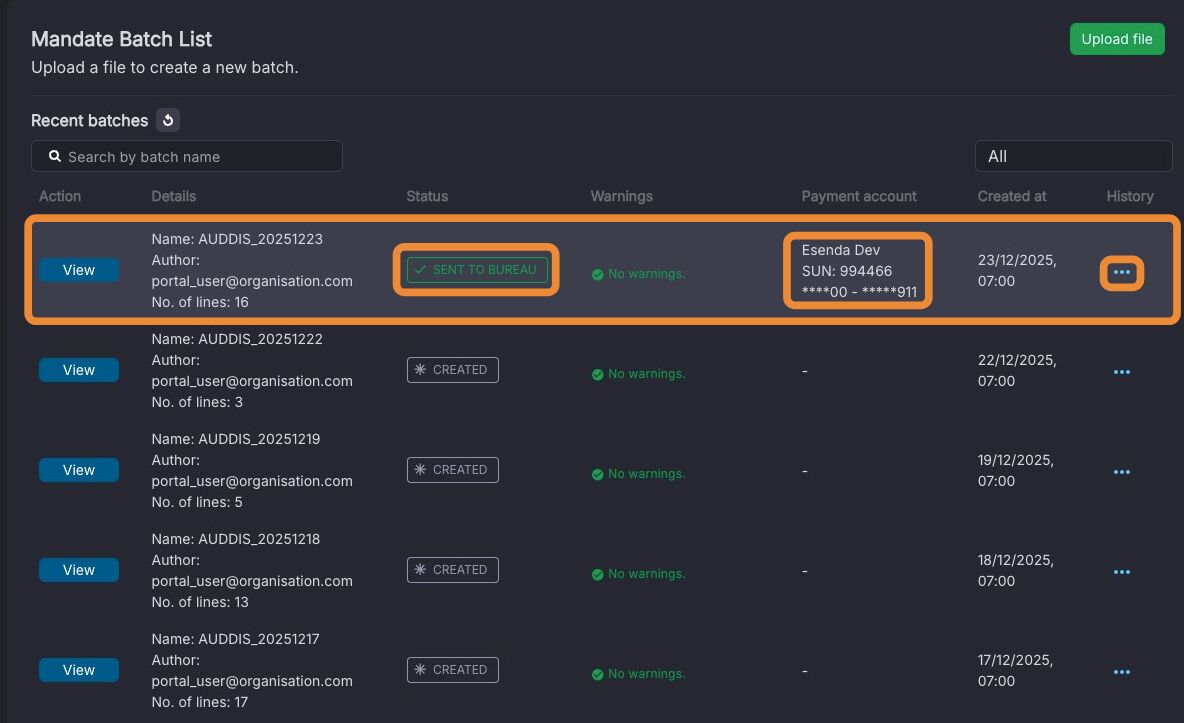
Task: Click the green check icon in AUDDIS_20251223 warnings
Action: click(x=597, y=274)
